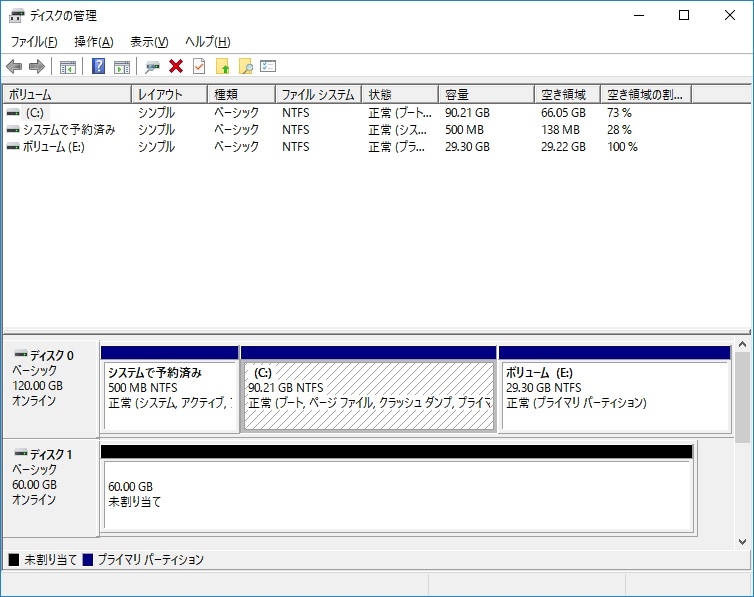The height and width of the screenshot is (597, 754).
Task: Toggle the action pane toolbar icon
Action: click(122, 67)
